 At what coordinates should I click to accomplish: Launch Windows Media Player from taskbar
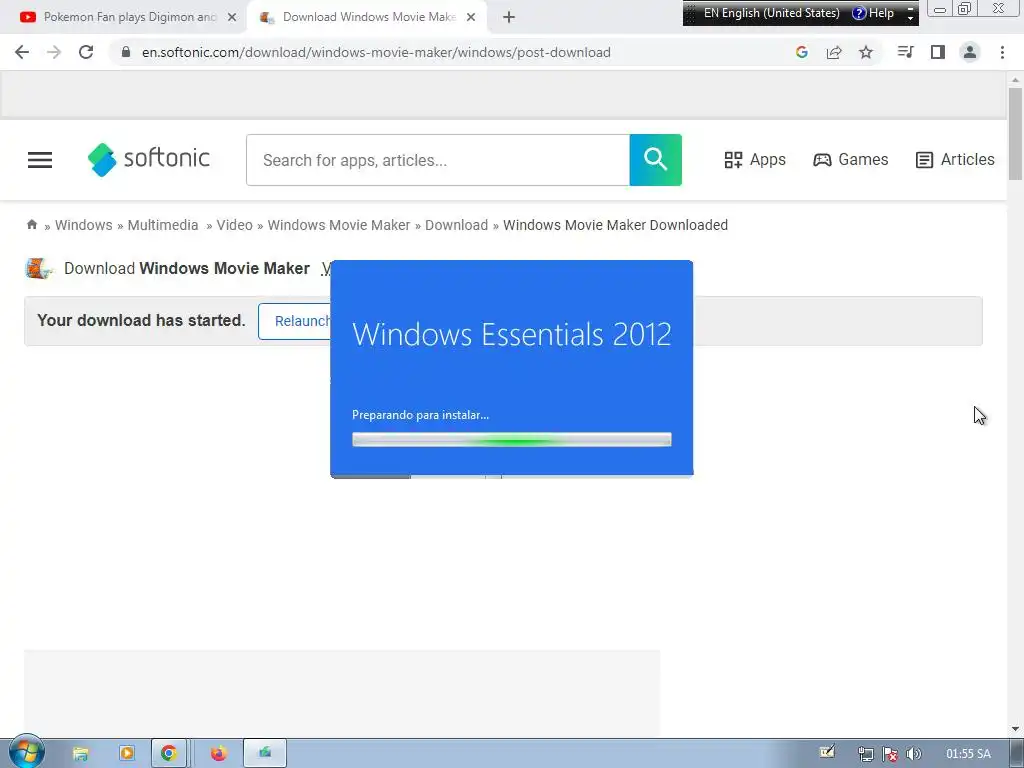click(x=127, y=754)
